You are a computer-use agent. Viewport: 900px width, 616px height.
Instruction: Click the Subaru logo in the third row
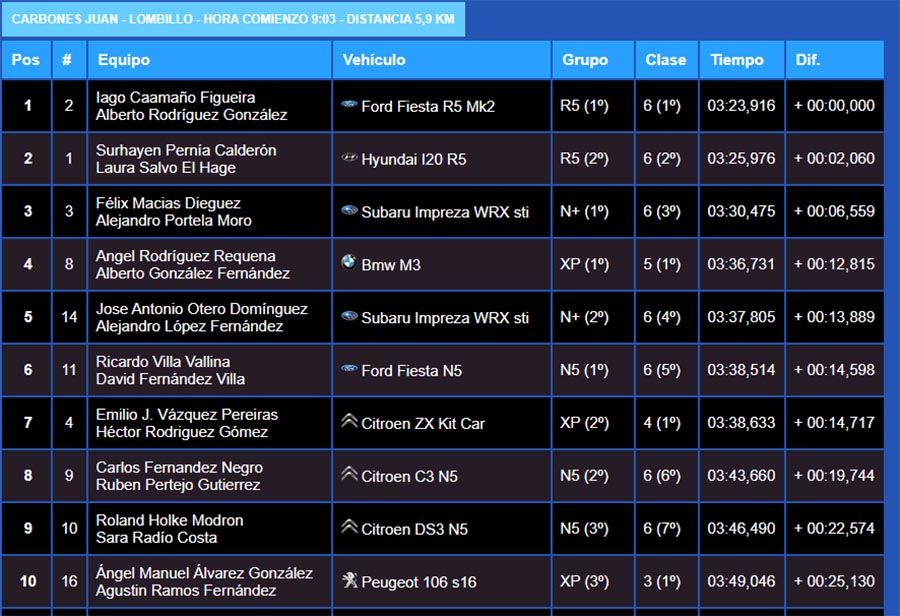pyautogui.click(x=349, y=211)
